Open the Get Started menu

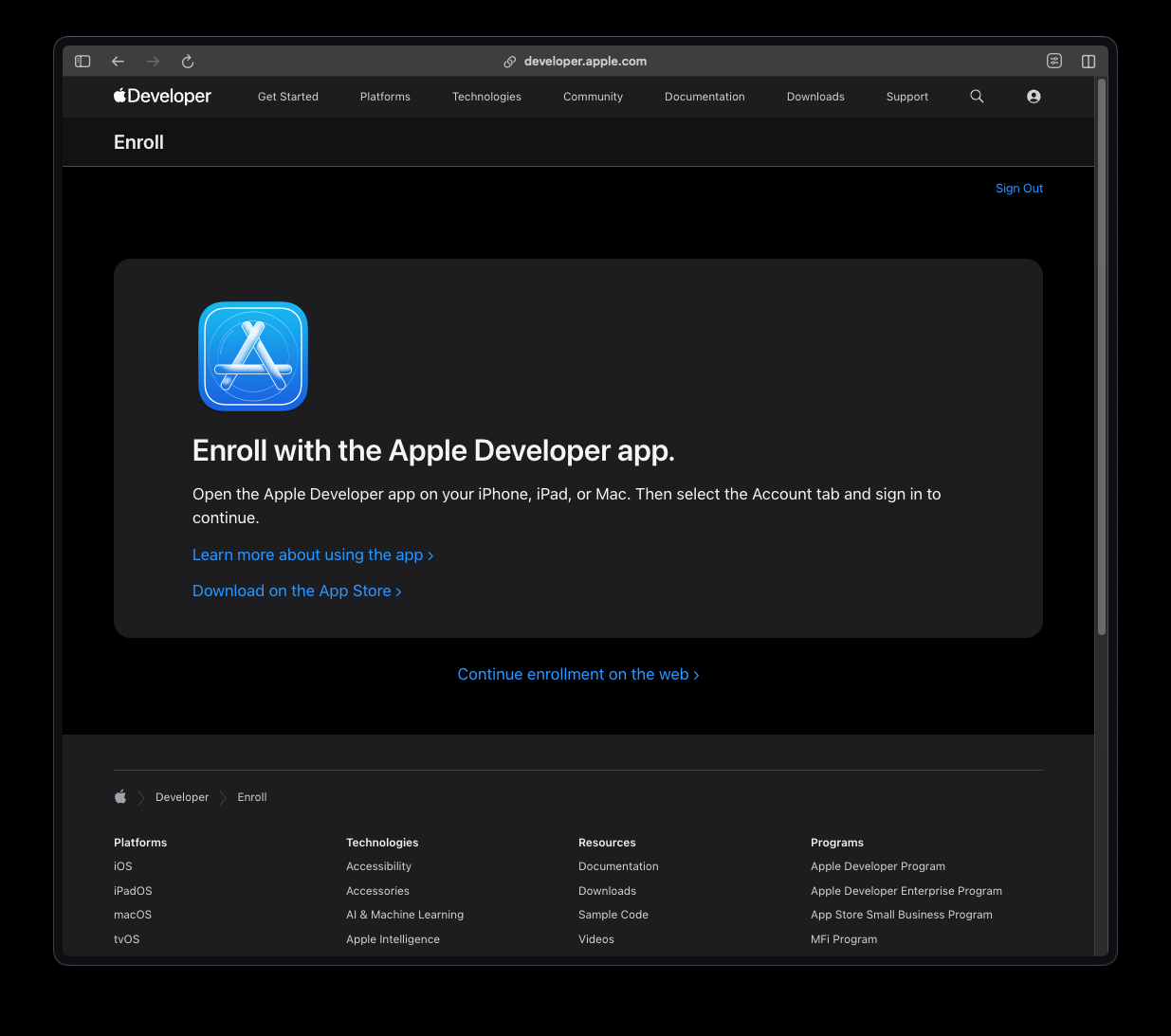pyautogui.click(x=288, y=97)
